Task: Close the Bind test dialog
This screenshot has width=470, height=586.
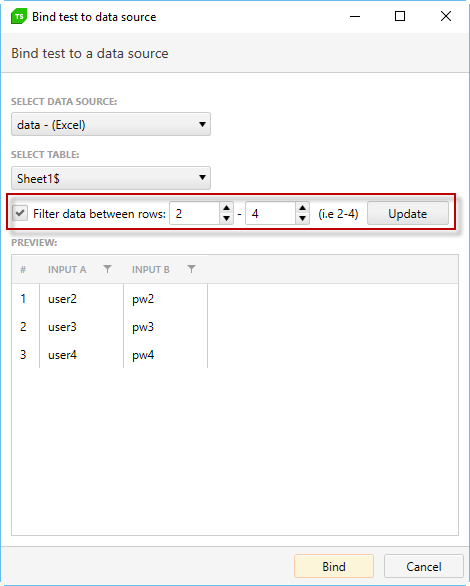Action: coord(446,16)
